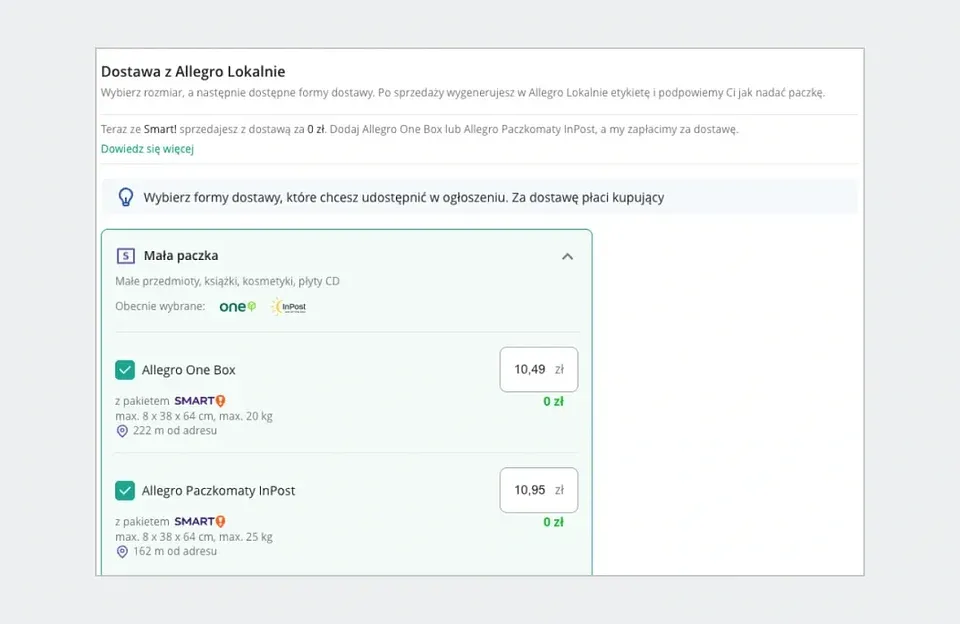Click the S size icon for Mała paczka
This screenshot has width=960, height=624.
[125, 256]
